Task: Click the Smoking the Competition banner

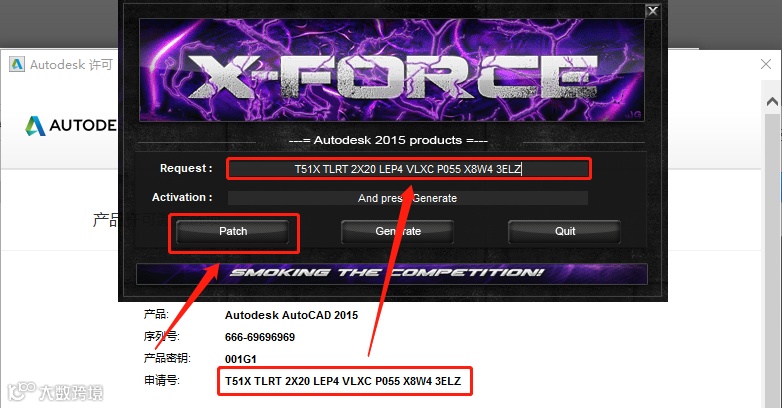Action: [x=391, y=273]
